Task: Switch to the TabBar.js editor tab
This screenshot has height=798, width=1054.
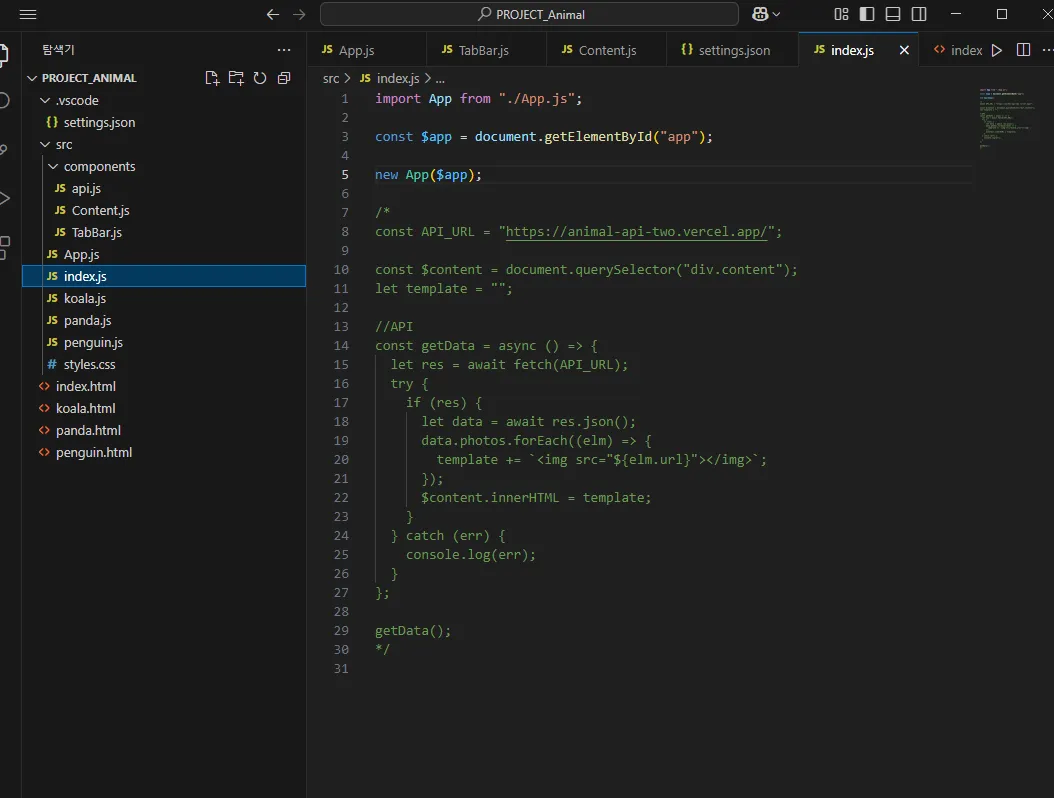Action: tap(486, 50)
